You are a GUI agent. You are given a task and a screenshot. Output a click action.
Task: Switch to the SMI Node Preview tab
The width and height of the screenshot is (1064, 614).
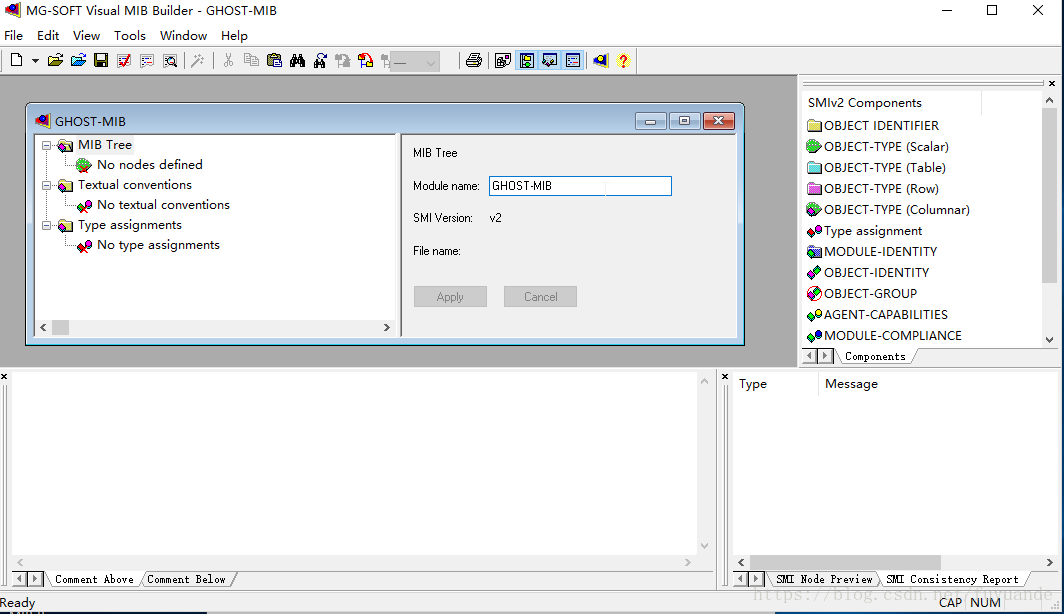point(824,579)
